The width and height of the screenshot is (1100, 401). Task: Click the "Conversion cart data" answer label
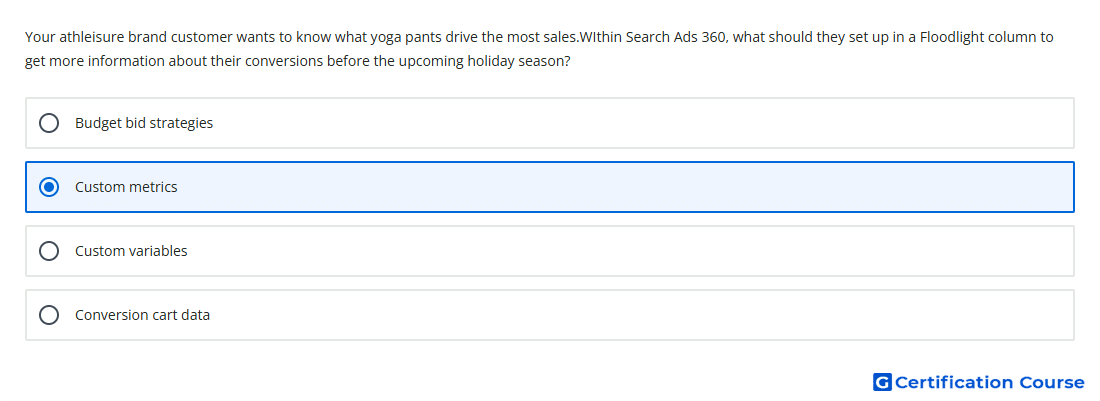tap(142, 315)
